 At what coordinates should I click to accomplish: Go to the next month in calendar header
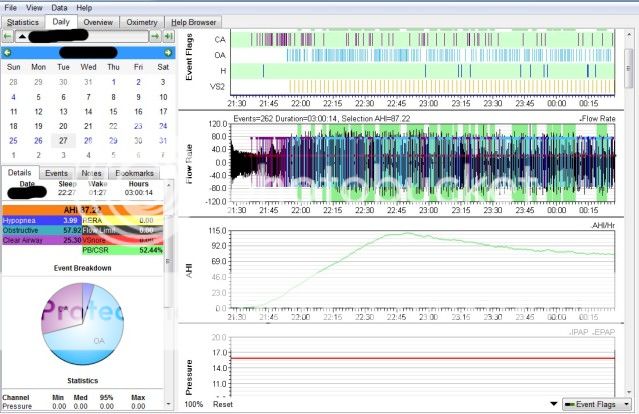[x=168, y=53]
